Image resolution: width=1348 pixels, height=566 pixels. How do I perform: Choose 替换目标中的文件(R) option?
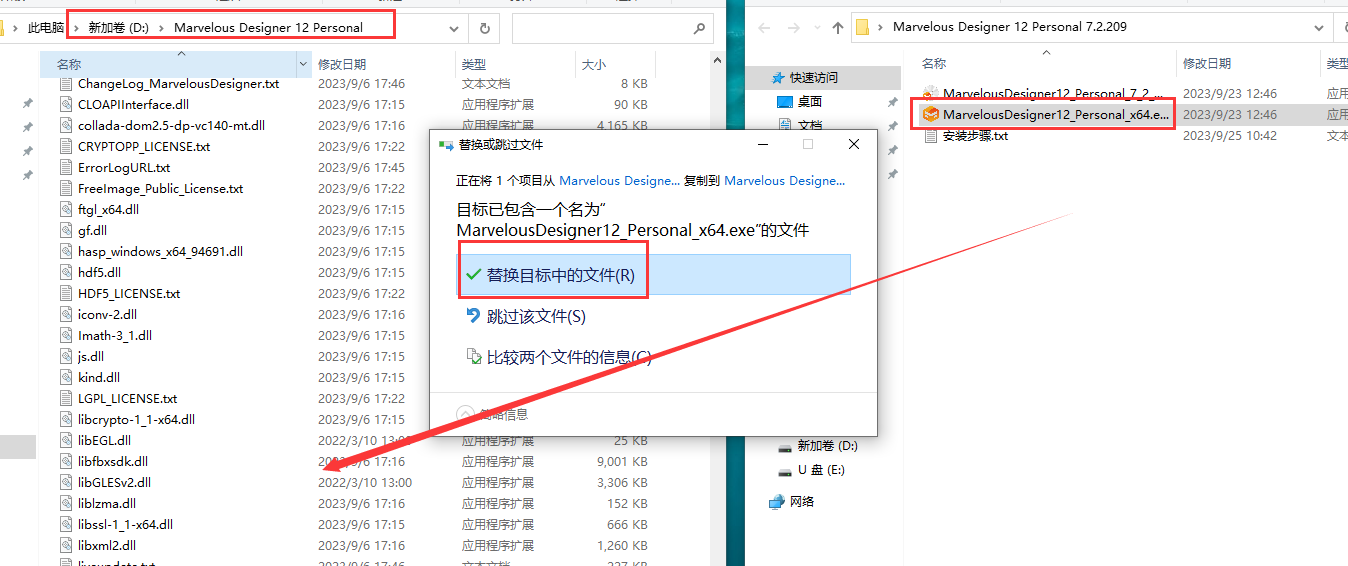[x=655, y=275]
